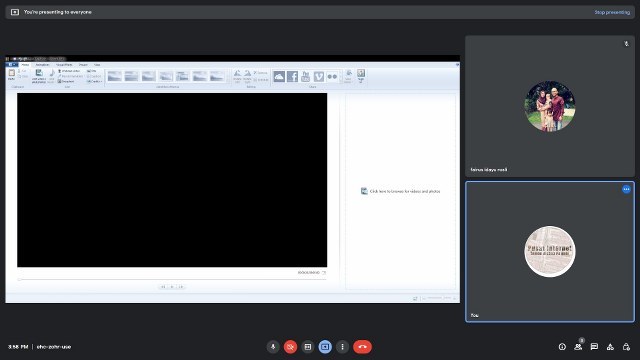Viewport: 640px width, 360px height.
Task: Open host controls lock icon
Action: tap(626, 347)
